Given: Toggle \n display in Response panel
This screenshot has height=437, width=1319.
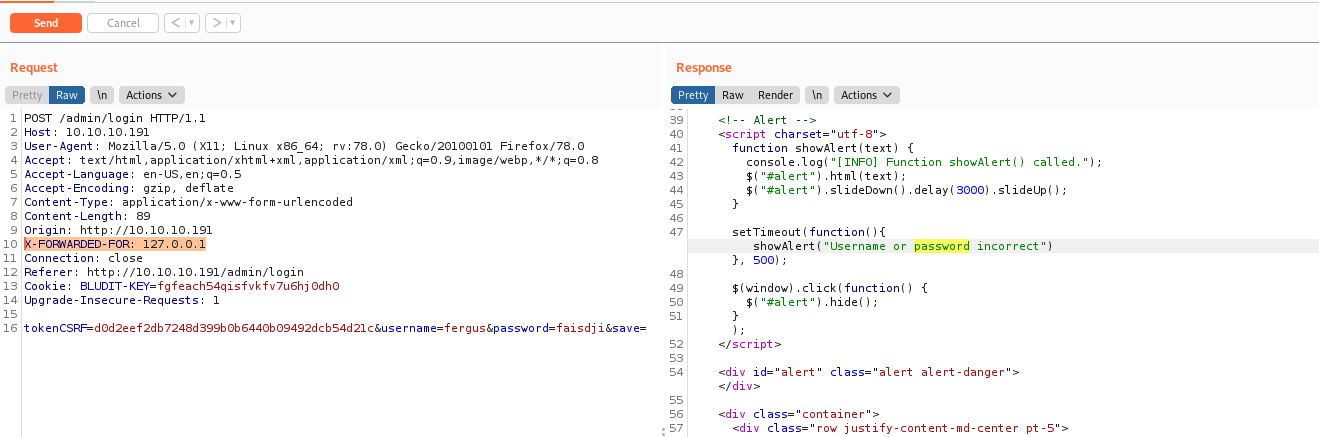Looking at the screenshot, I should 817,95.
